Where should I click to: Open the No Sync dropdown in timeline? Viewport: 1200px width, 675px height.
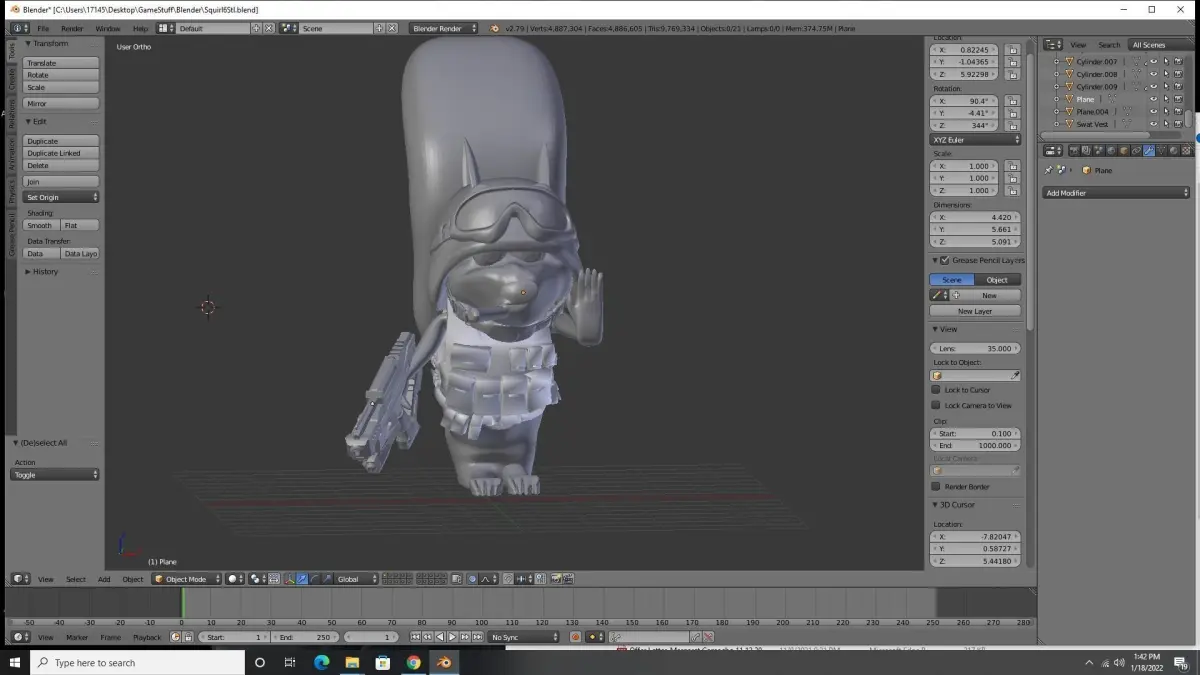(524, 637)
